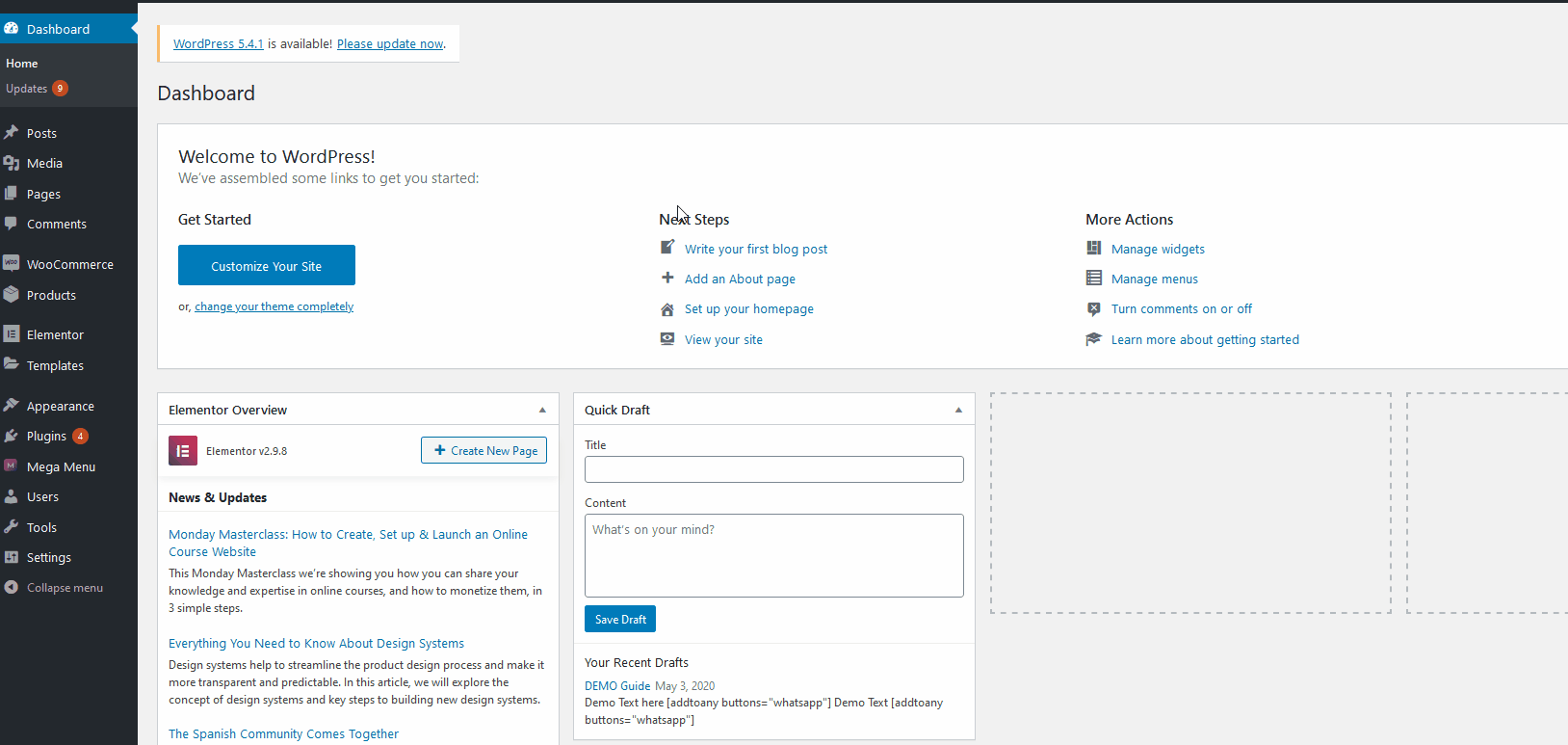This screenshot has width=1568, height=745.
Task: Click house icon beside Set up your homepage
Action: [667, 308]
